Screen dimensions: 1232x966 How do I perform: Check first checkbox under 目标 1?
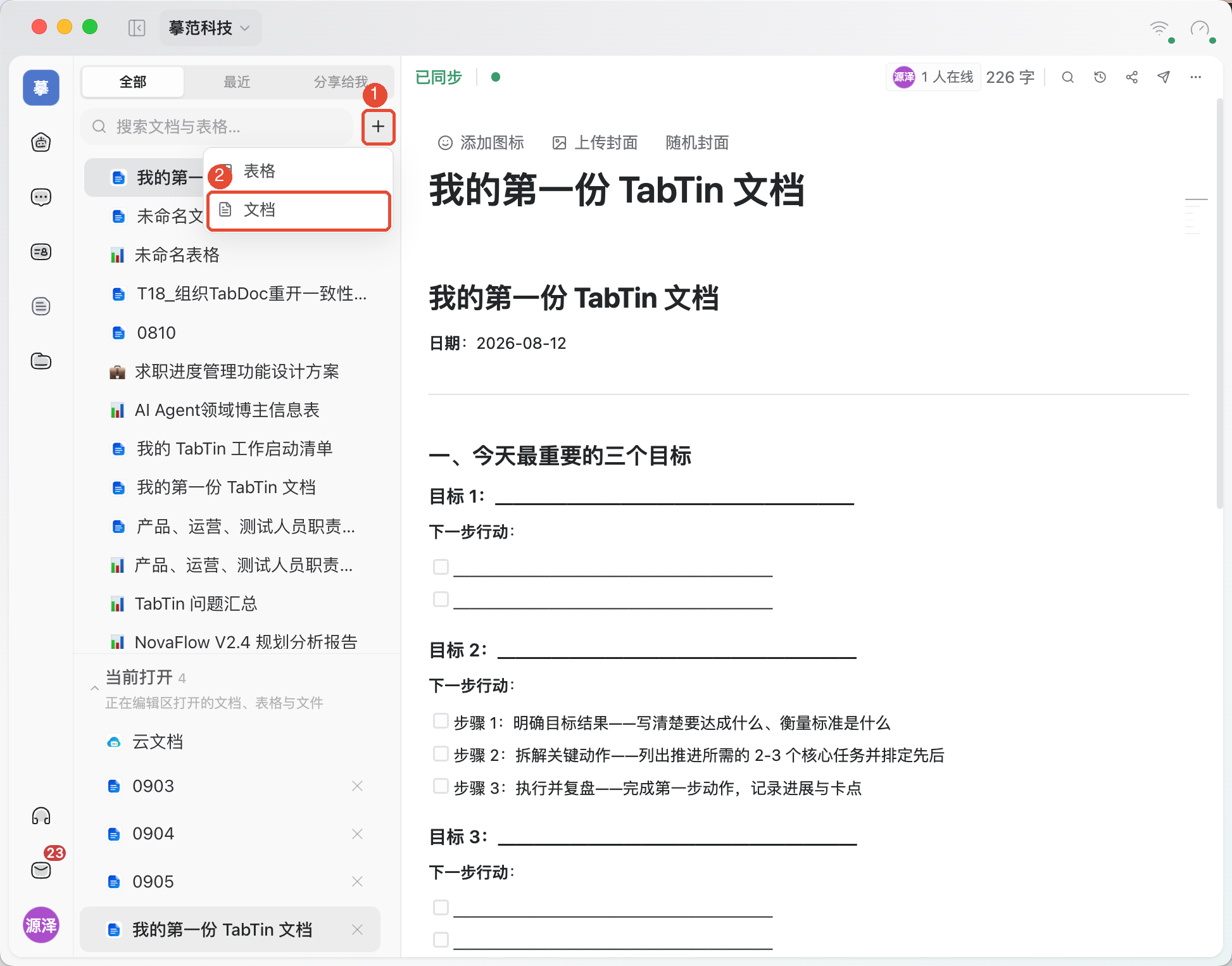coord(441,567)
